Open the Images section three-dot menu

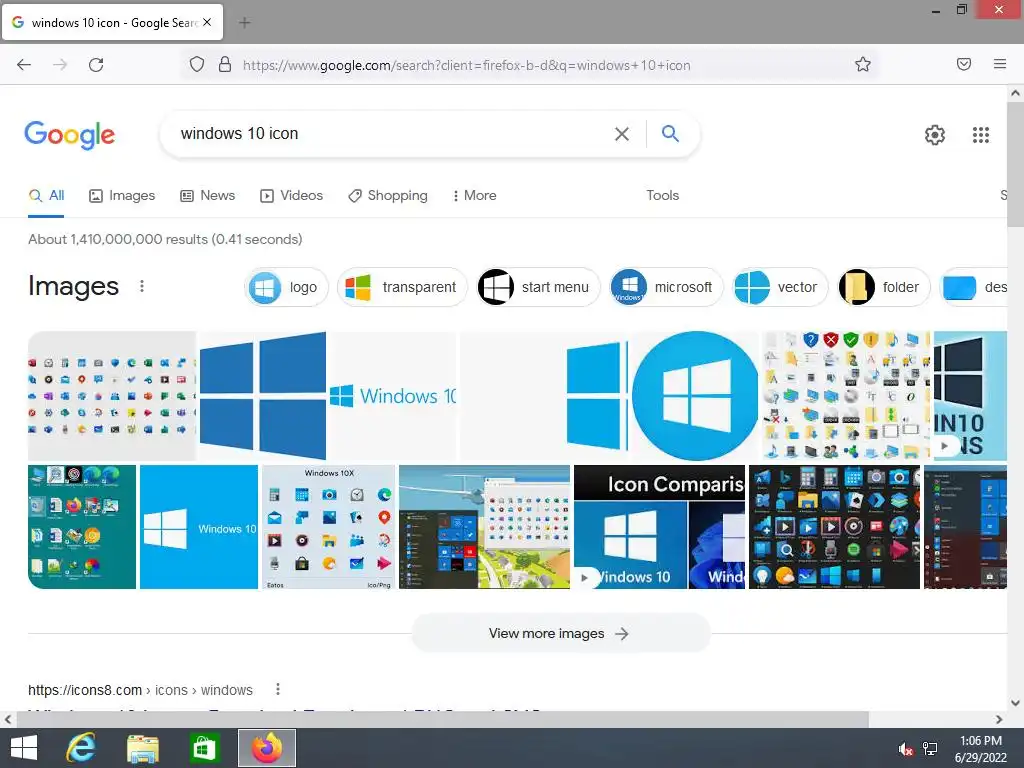point(142,286)
